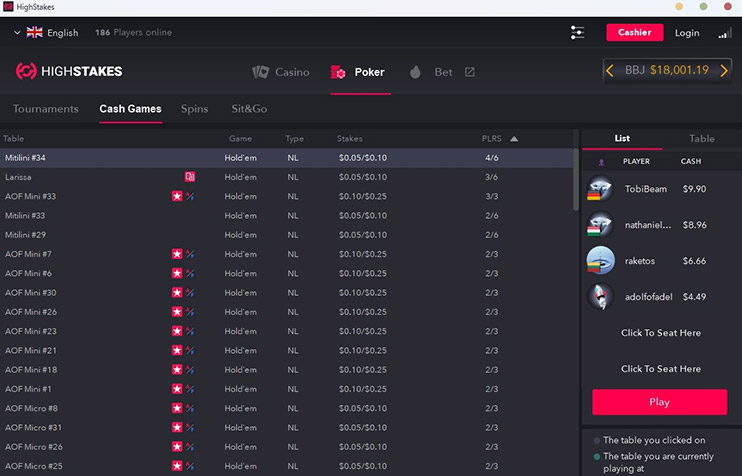Switch to the Tournaments tab
The height and width of the screenshot is (476, 742).
46,109
